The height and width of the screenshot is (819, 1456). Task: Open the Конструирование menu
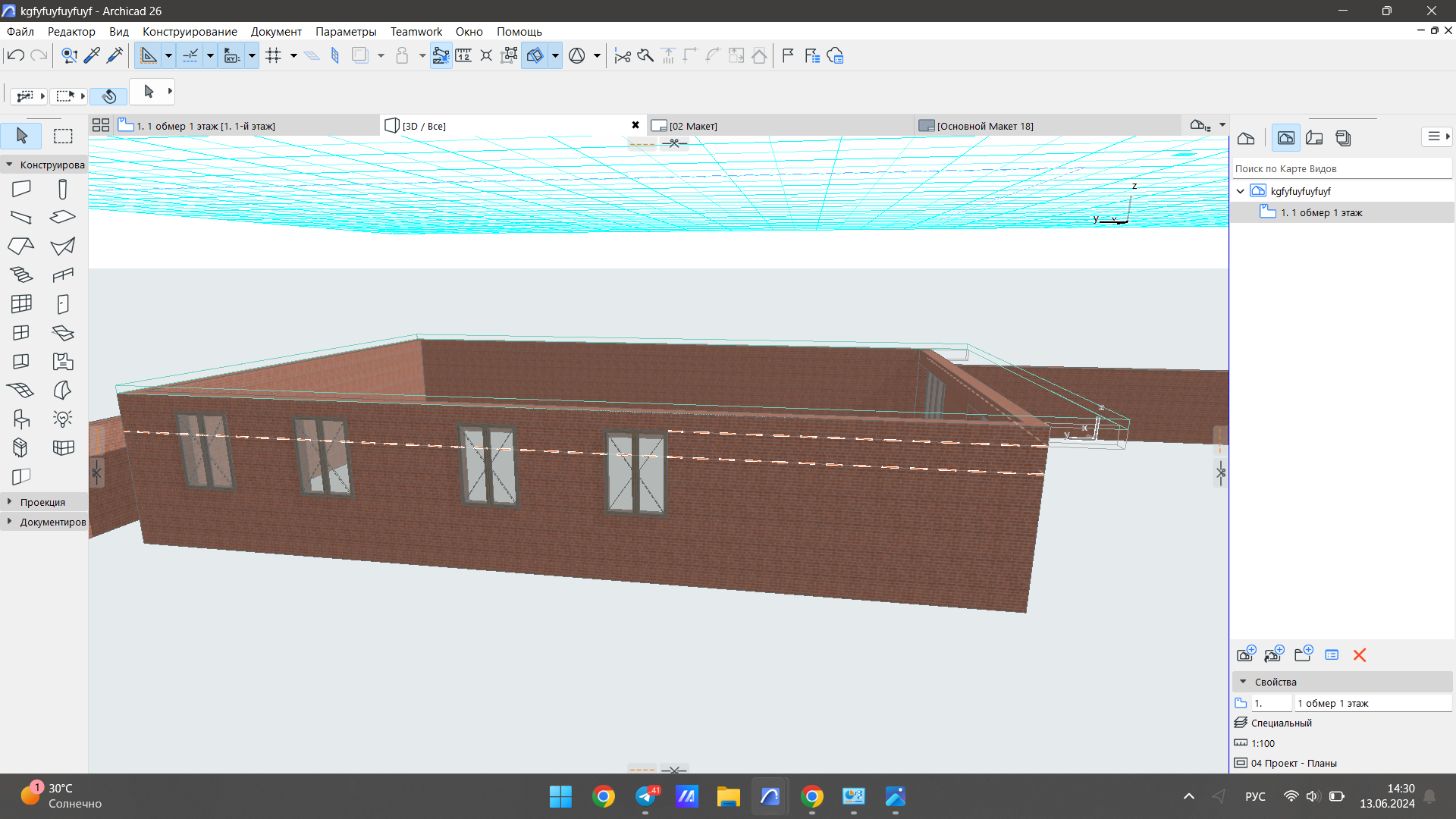point(190,31)
